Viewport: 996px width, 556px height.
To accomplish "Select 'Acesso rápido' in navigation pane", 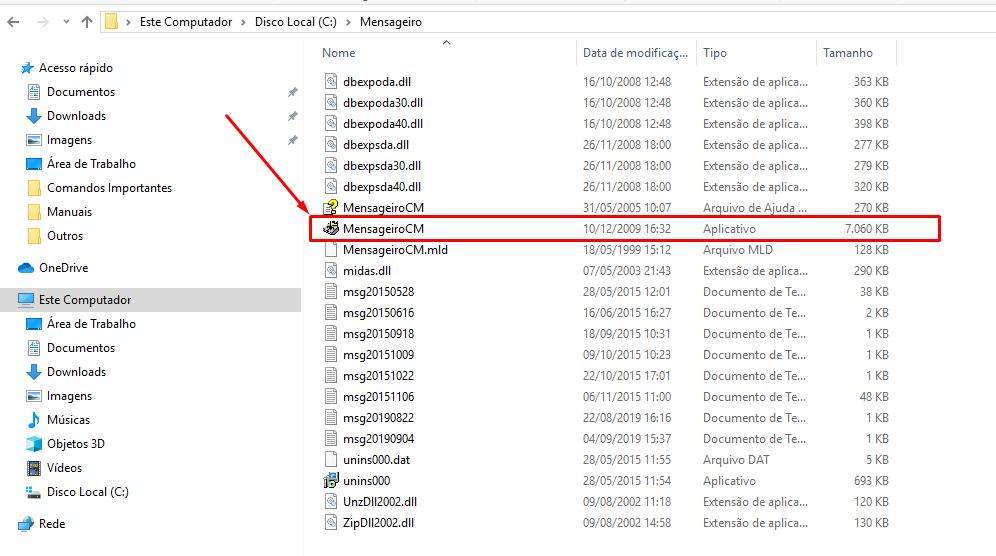I will coord(76,68).
